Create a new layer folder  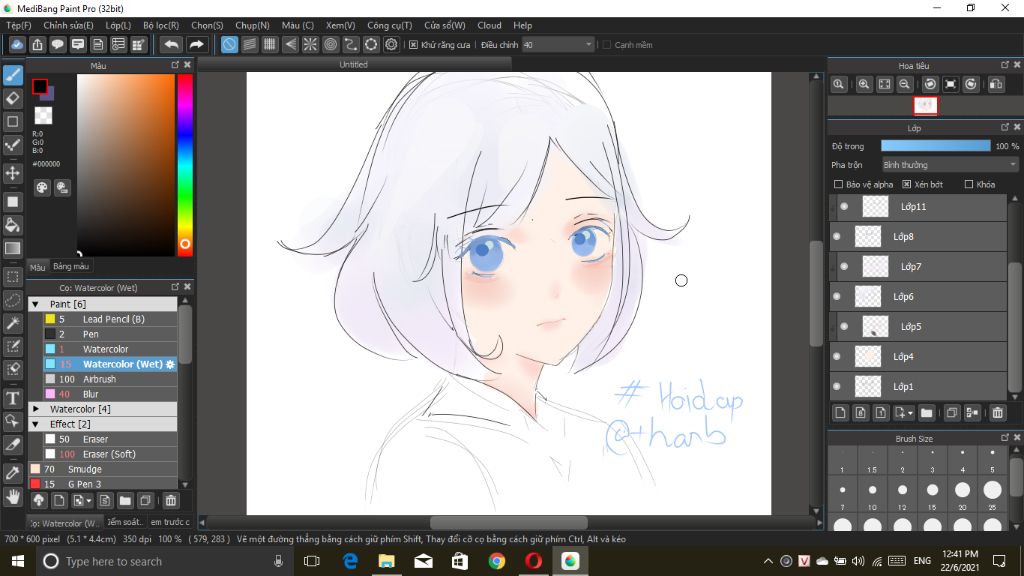(926, 413)
